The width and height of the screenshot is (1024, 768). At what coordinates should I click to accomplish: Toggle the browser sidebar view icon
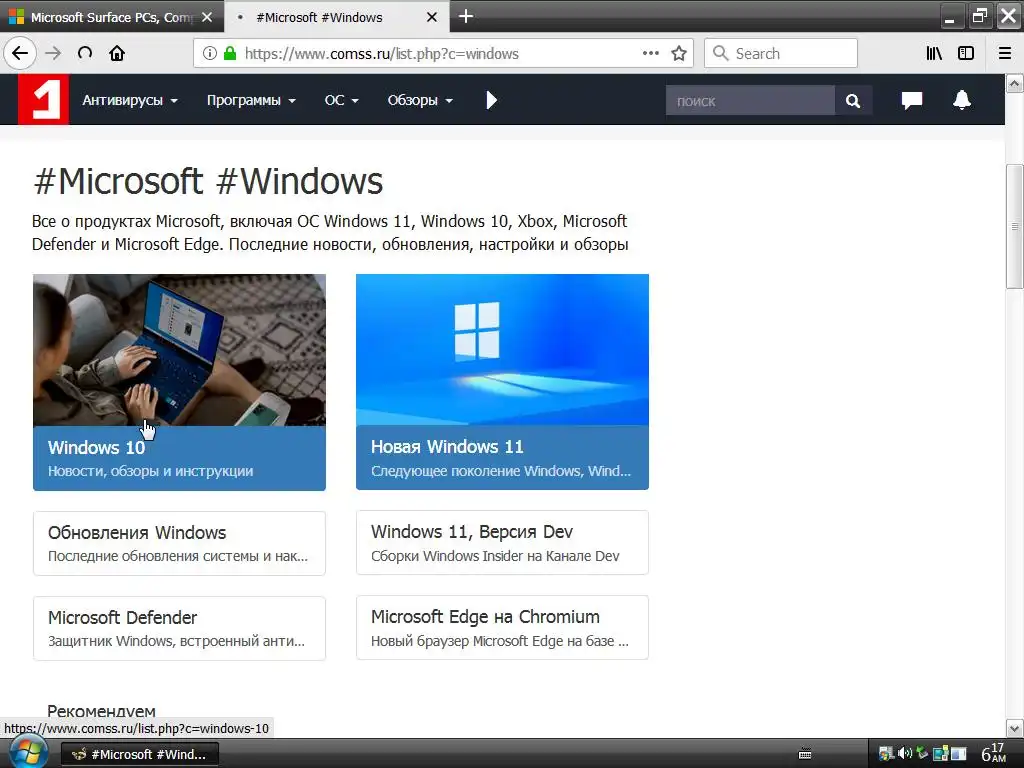click(x=966, y=54)
